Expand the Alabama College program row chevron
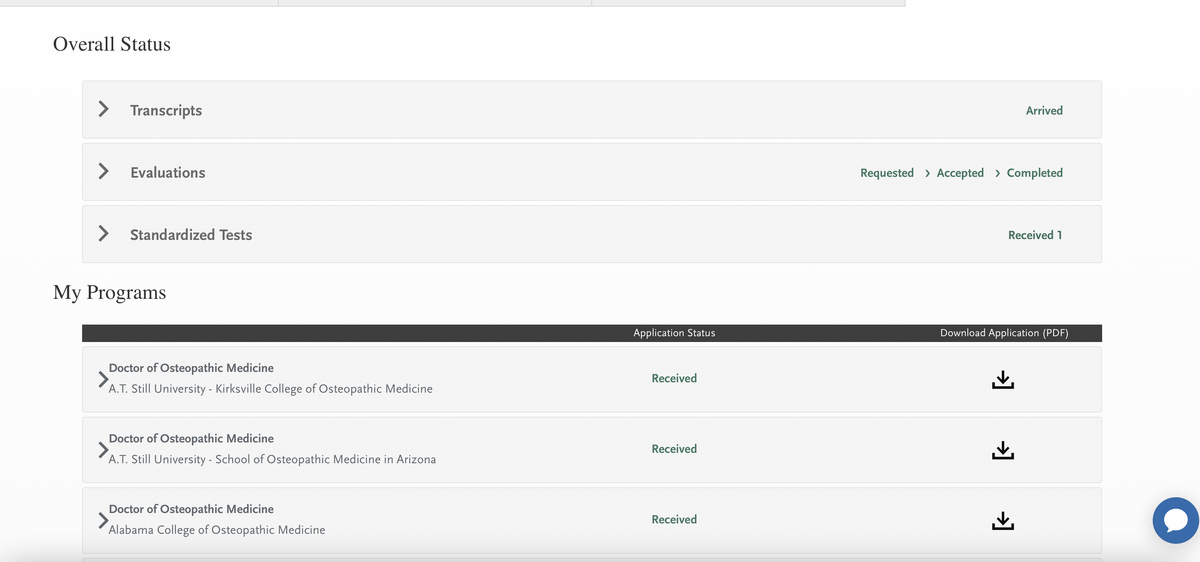 pyautogui.click(x=102, y=520)
